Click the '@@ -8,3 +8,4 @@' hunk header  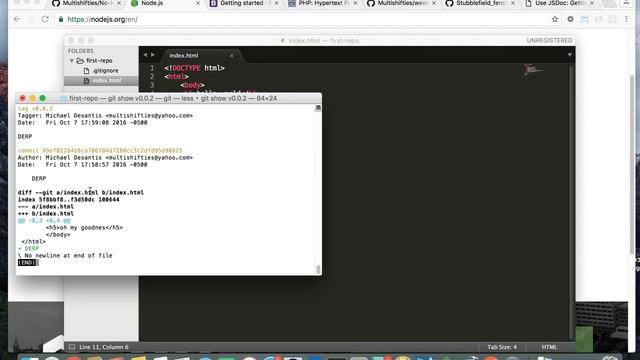[x=44, y=221]
